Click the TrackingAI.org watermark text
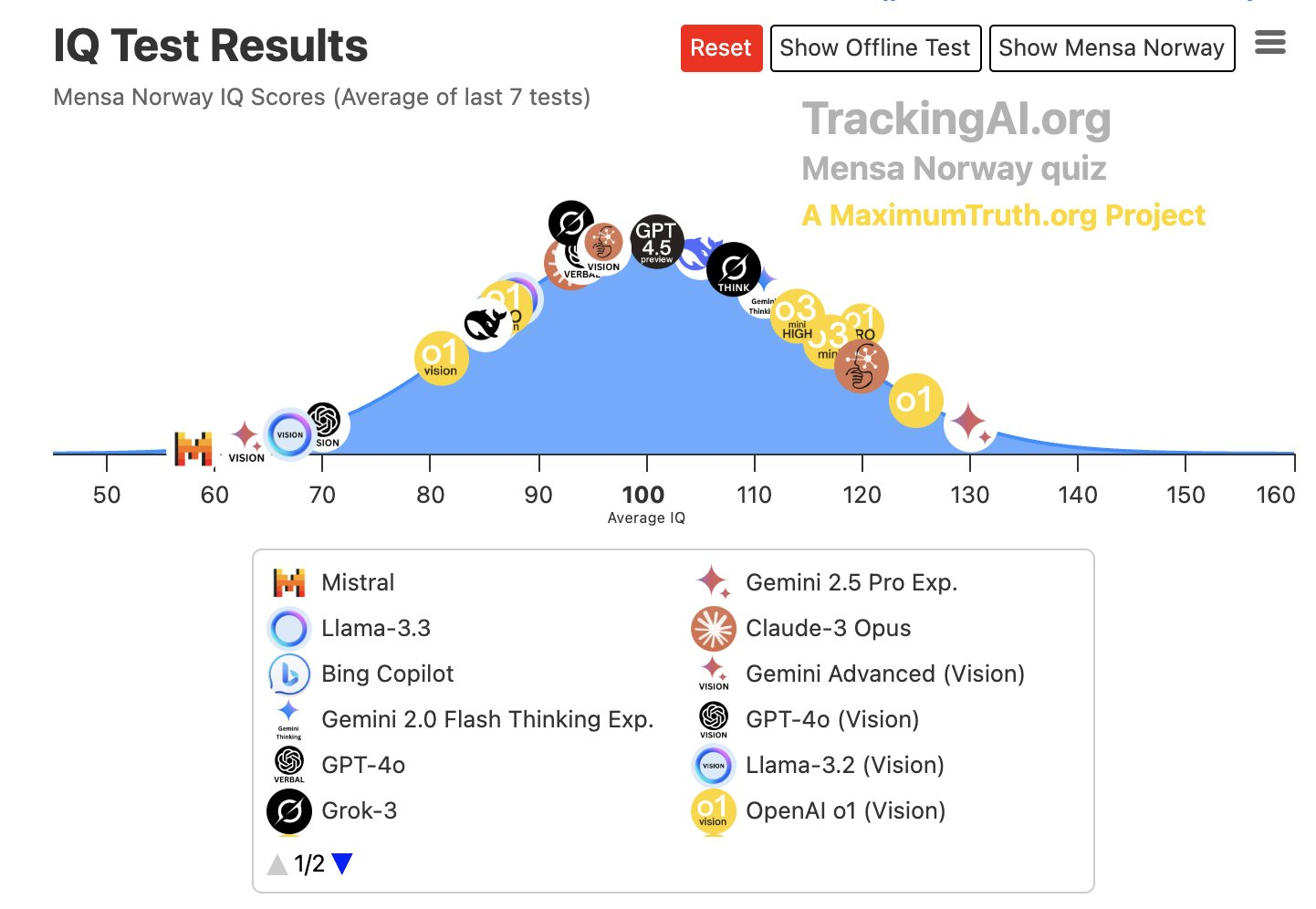 coord(956,120)
